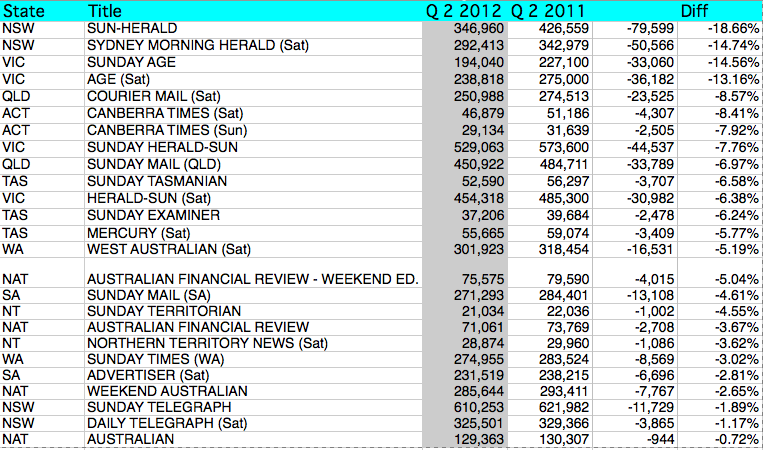Select the Q 2 2012 column header
This screenshot has height=450, width=763.
pyautogui.click(x=464, y=11)
